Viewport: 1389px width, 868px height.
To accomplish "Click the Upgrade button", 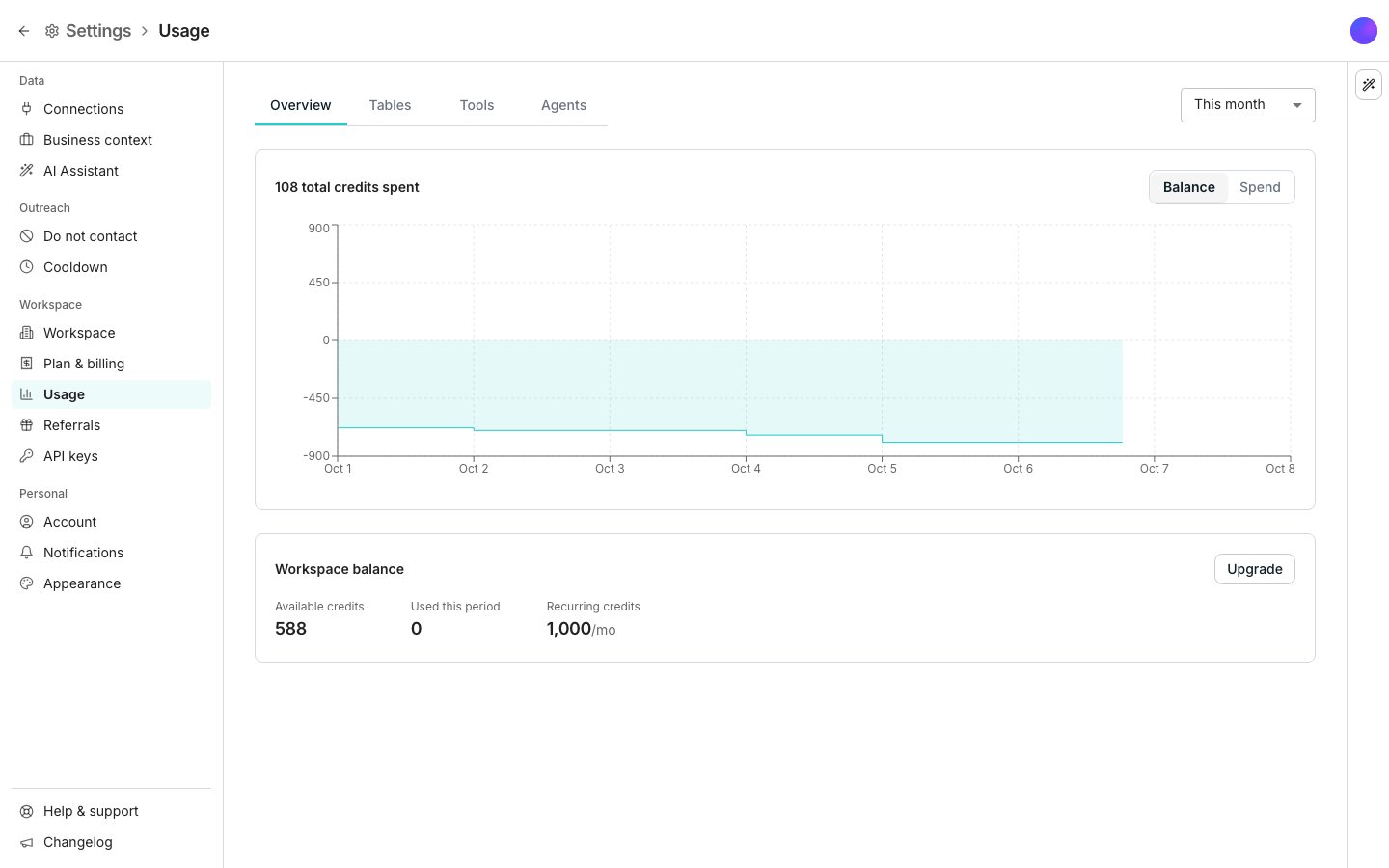I will (x=1255, y=569).
